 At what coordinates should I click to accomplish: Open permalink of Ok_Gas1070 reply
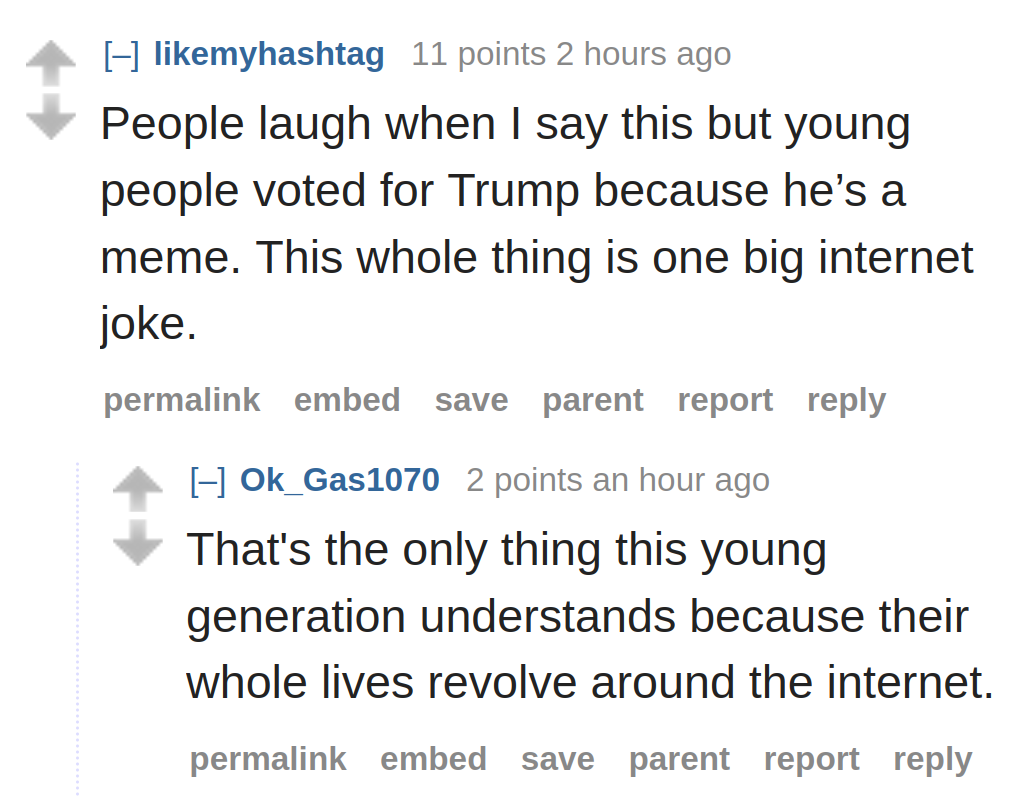tap(268, 759)
